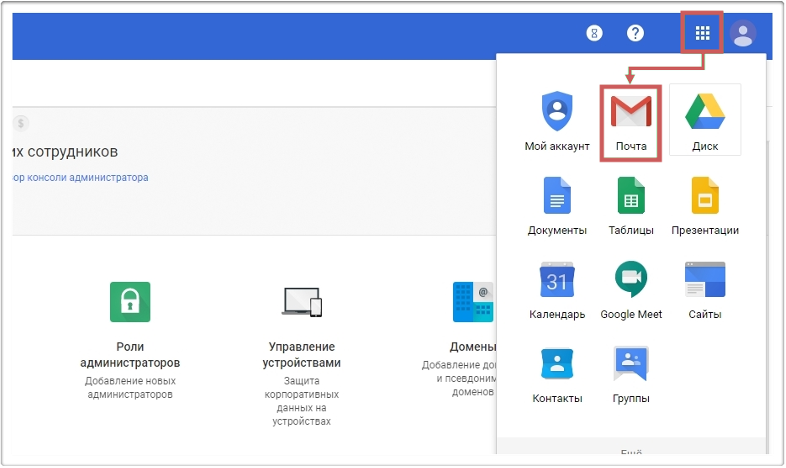Launch Google Docs (Документы)
Viewport: 786px width, 468px height.
click(557, 205)
